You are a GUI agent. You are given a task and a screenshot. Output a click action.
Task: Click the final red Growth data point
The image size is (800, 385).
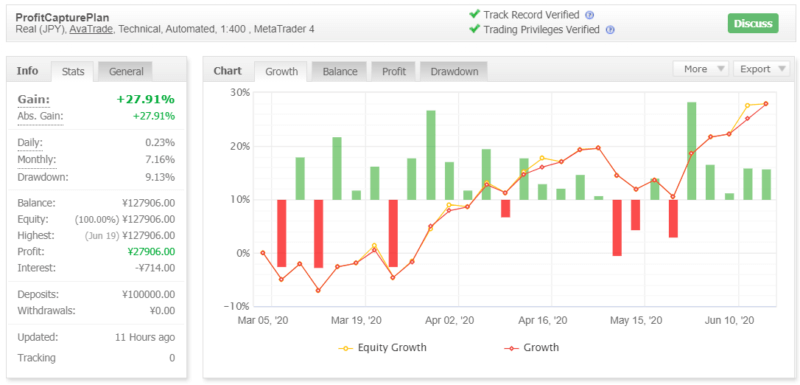point(766,104)
